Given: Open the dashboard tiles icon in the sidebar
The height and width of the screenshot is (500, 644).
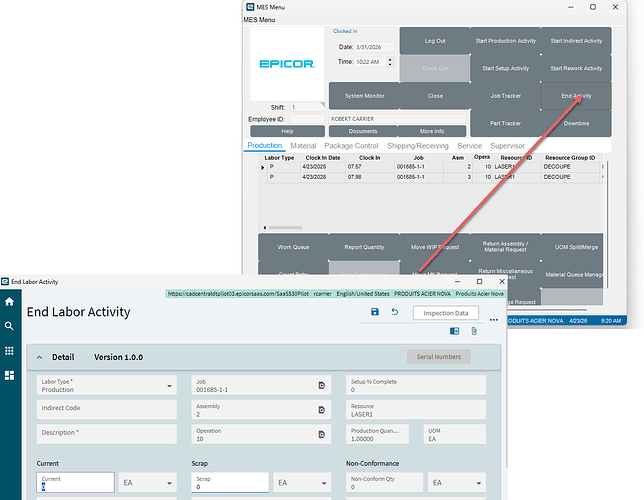Looking at the screenshot, I should coord(9,375).
